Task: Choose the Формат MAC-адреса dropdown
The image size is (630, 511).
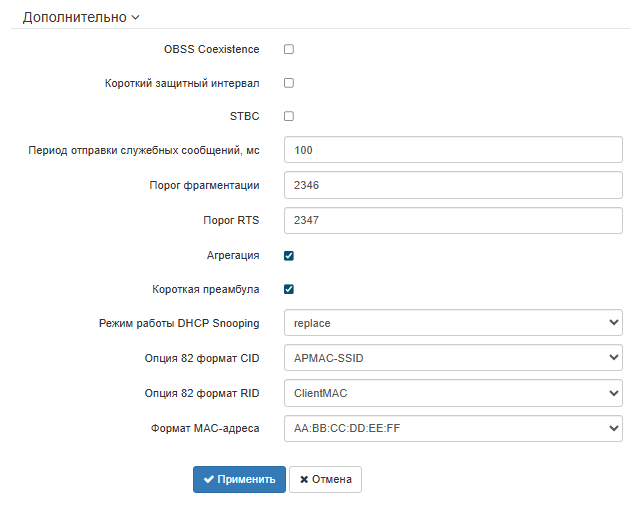Action: tap(453, 428)
